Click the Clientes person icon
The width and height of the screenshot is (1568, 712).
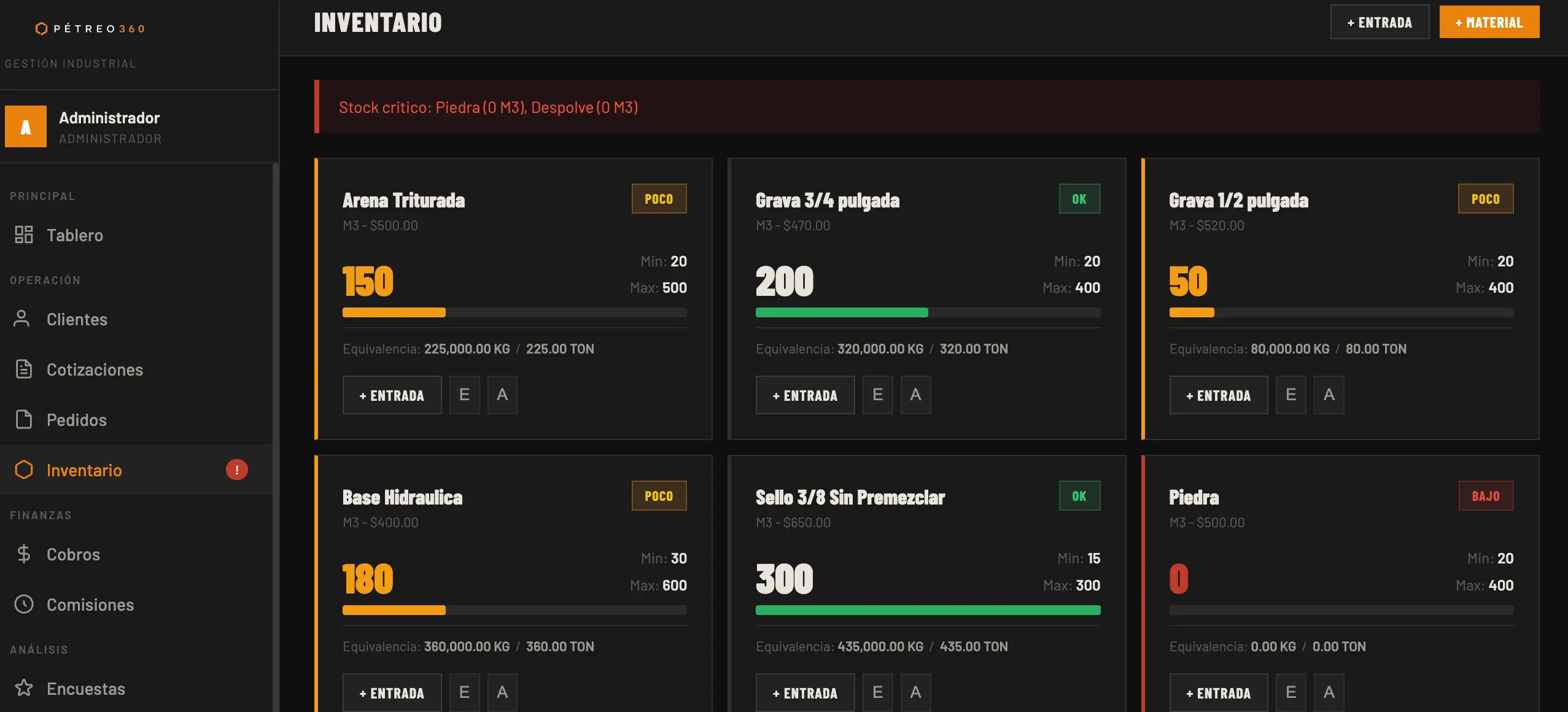pos(22,319)
